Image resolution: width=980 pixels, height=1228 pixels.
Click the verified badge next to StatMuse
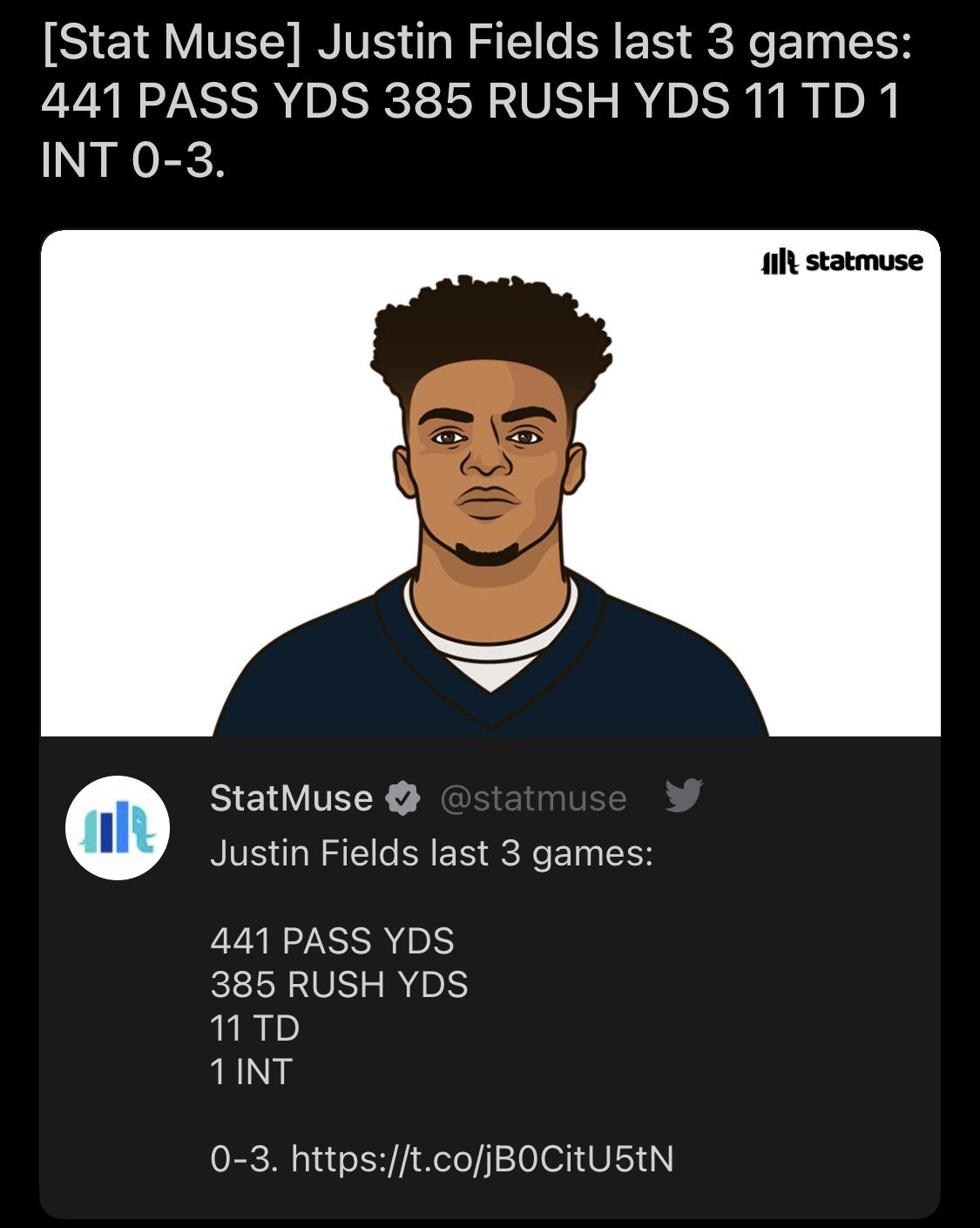tap(402, 798)
